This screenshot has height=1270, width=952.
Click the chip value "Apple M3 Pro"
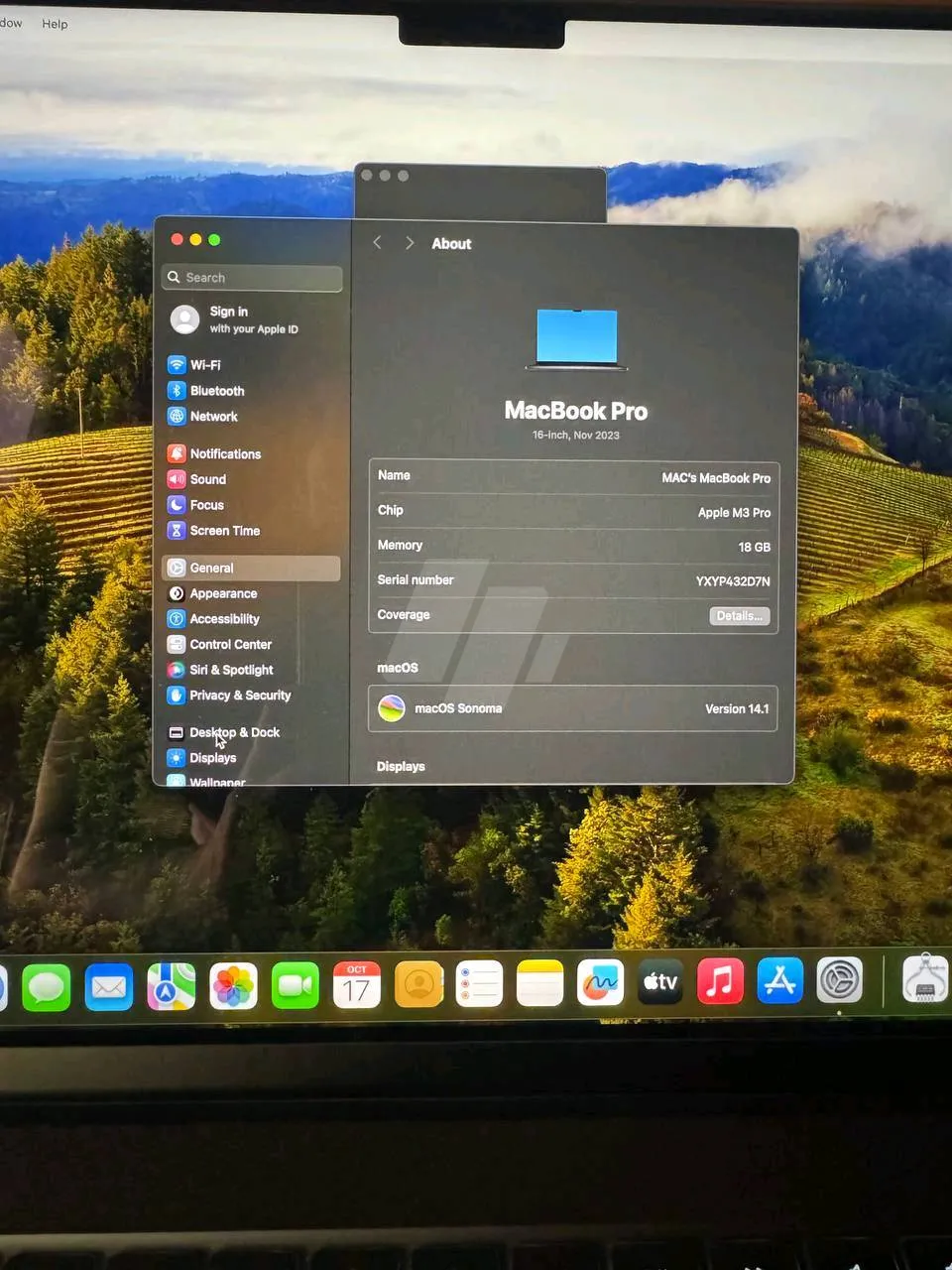pos(734,513)
